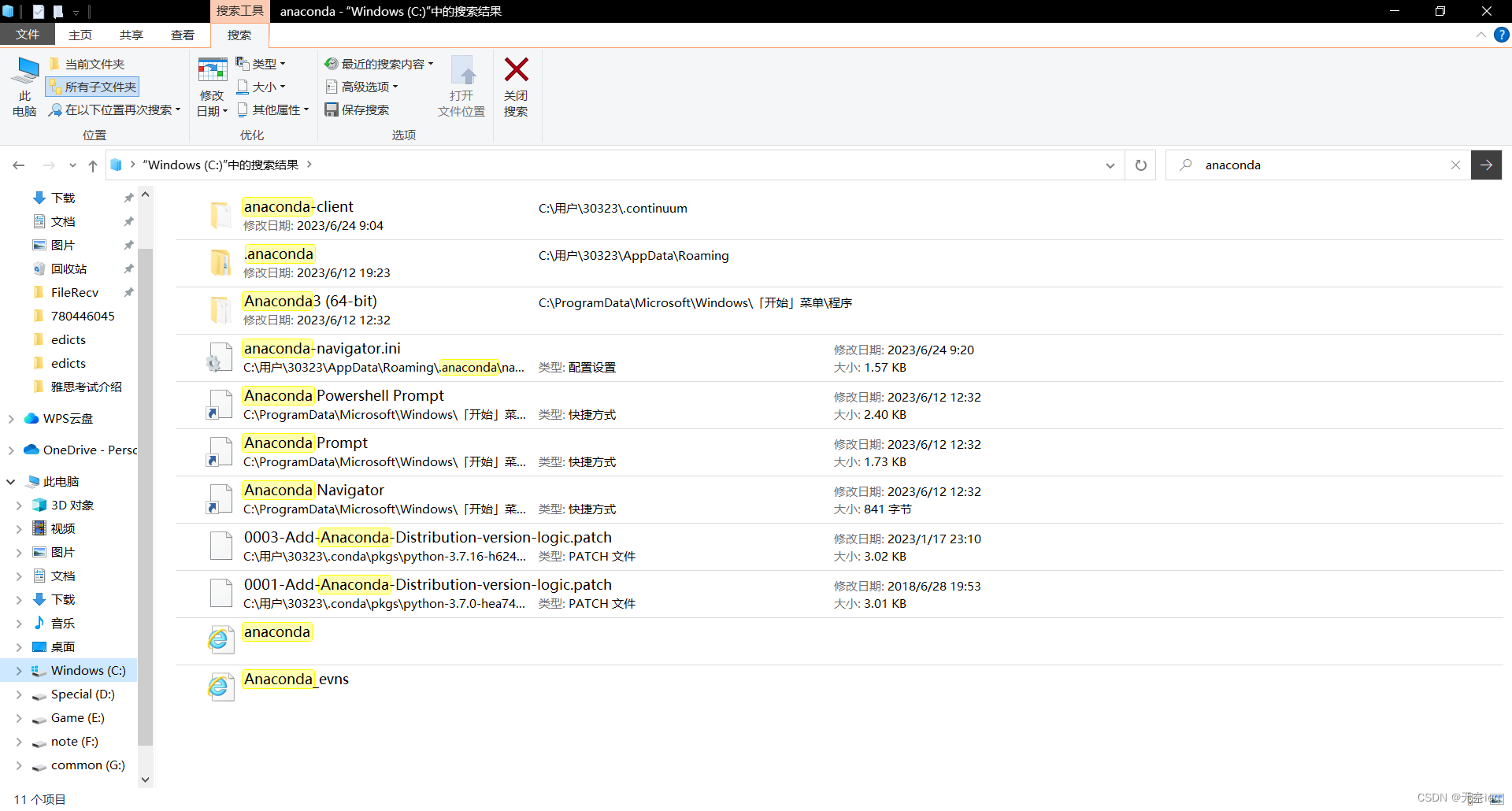The height and width of the screenshot is (811, 1512).
Task: Select Anaconda Navigator shortcut icon
Action: (x=220, y=498)
